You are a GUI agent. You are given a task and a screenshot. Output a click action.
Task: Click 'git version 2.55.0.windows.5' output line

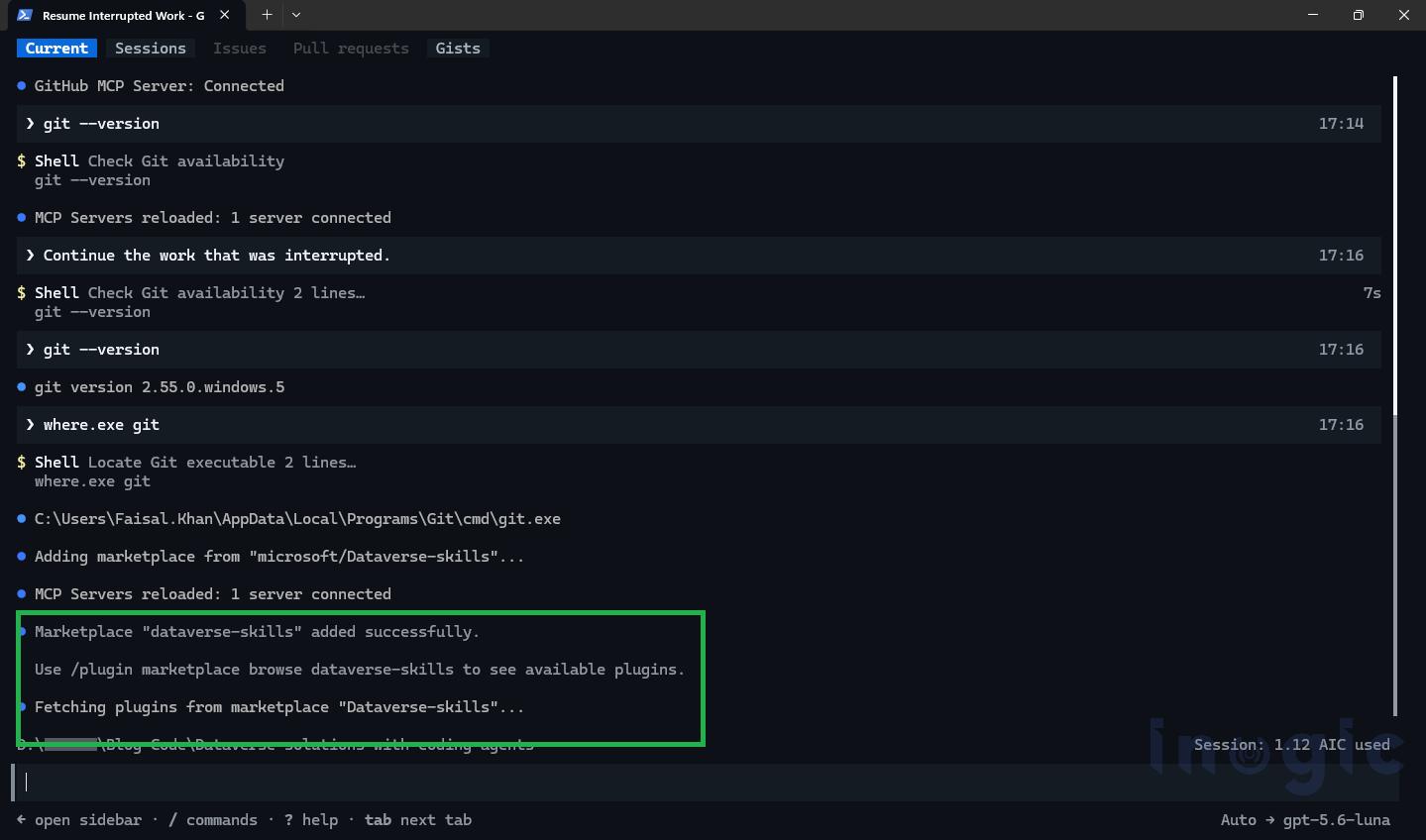pyautogui.click(x=151, y=386)
